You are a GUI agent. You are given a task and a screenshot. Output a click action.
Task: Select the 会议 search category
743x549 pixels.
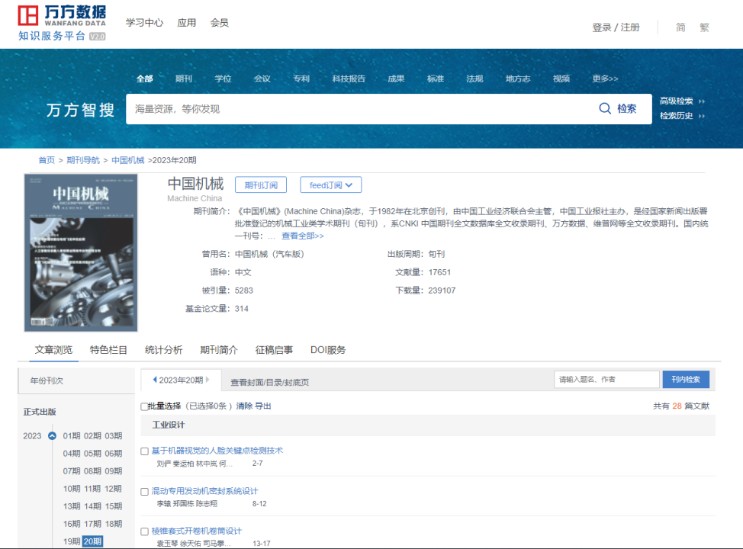[262, 79]
